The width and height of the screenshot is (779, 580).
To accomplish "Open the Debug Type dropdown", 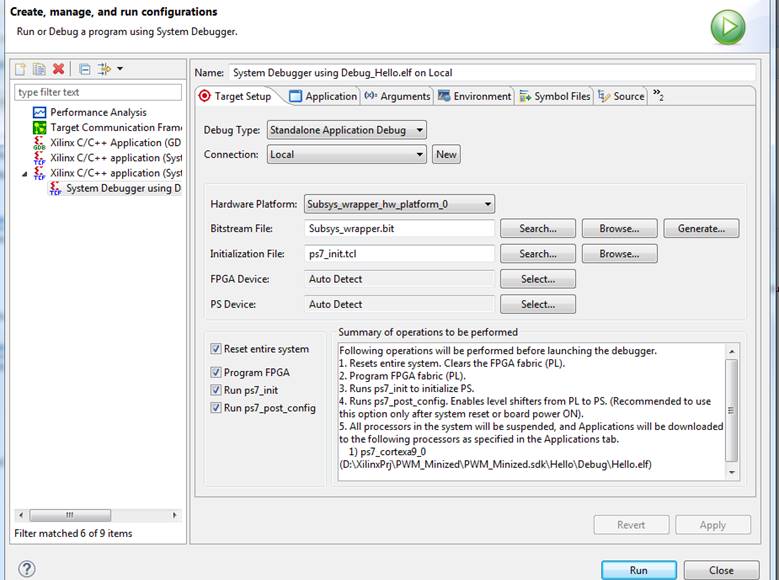I will pos(346,130).
